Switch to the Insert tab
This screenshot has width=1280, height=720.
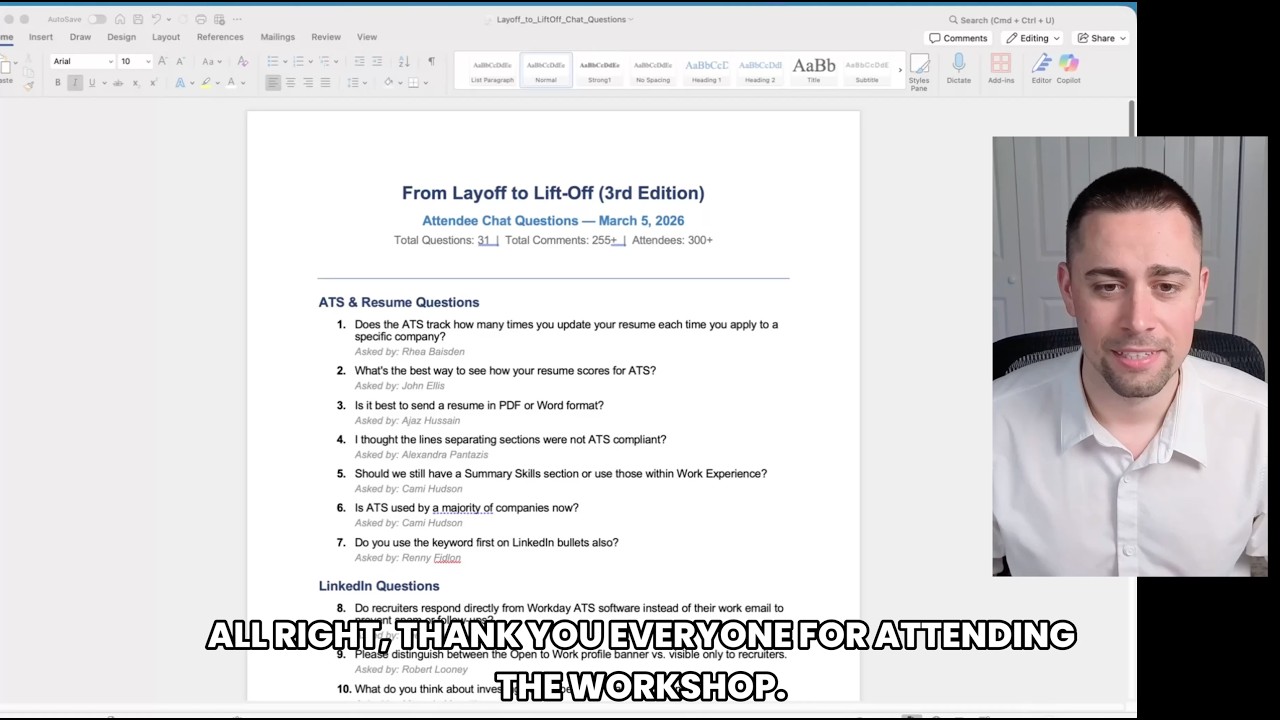tap(41, 37)
